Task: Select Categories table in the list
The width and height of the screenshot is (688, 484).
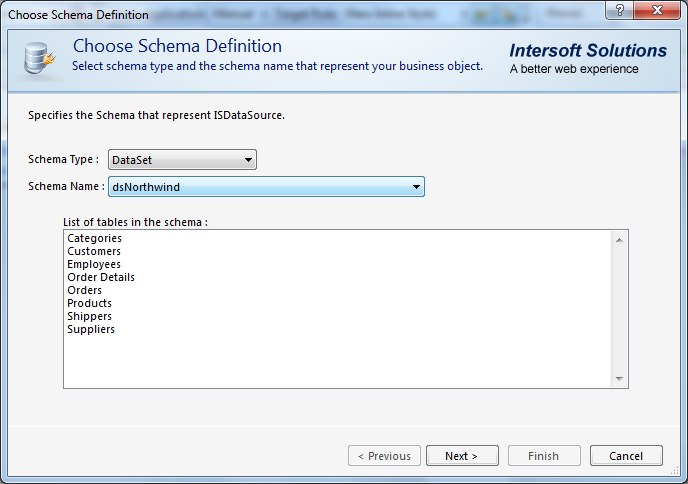Action: (94, 238)
